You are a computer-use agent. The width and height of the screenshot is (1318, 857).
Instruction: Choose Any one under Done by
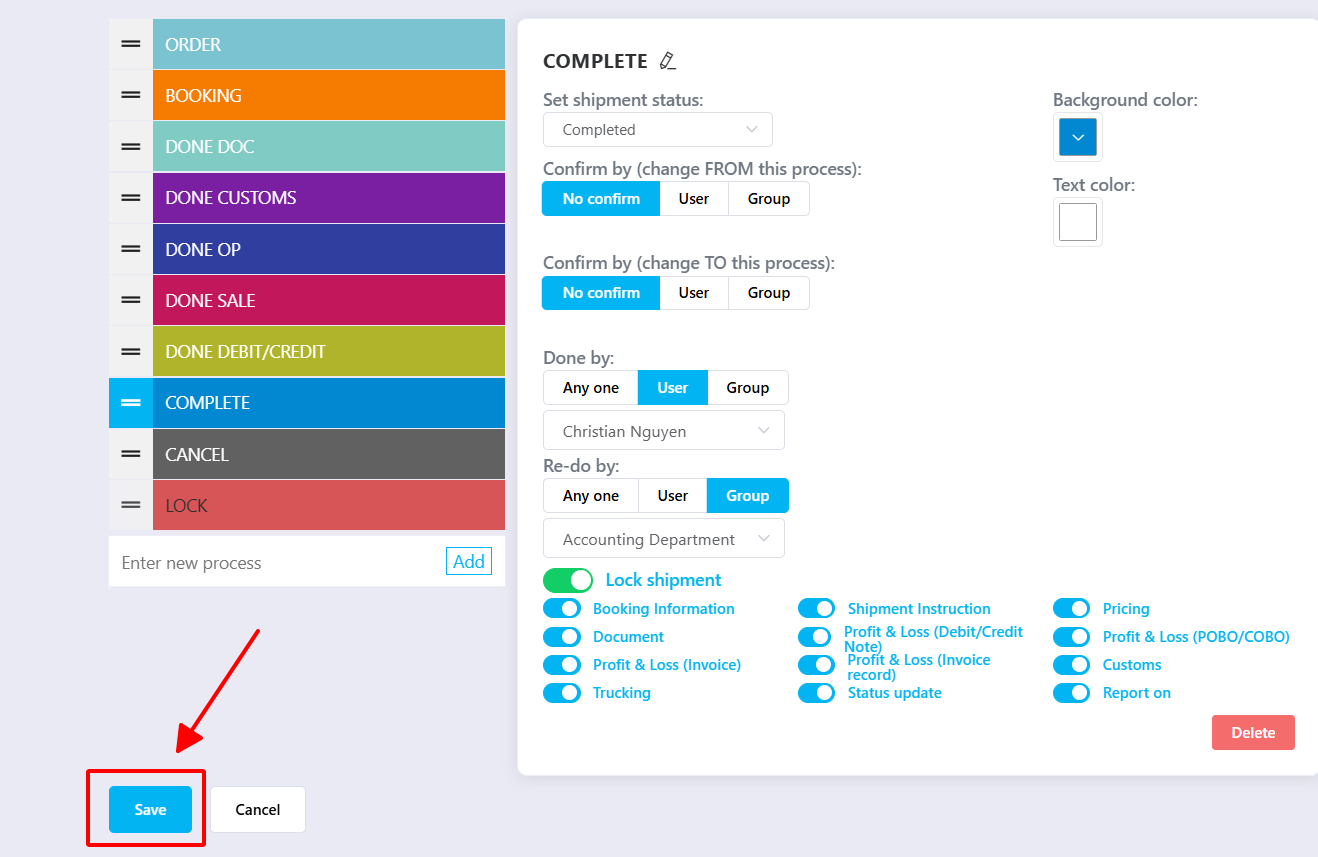click(591, 387)
